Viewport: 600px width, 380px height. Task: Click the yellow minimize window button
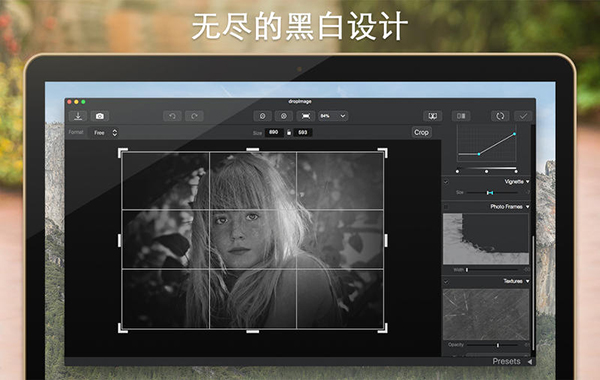point(76,102)
